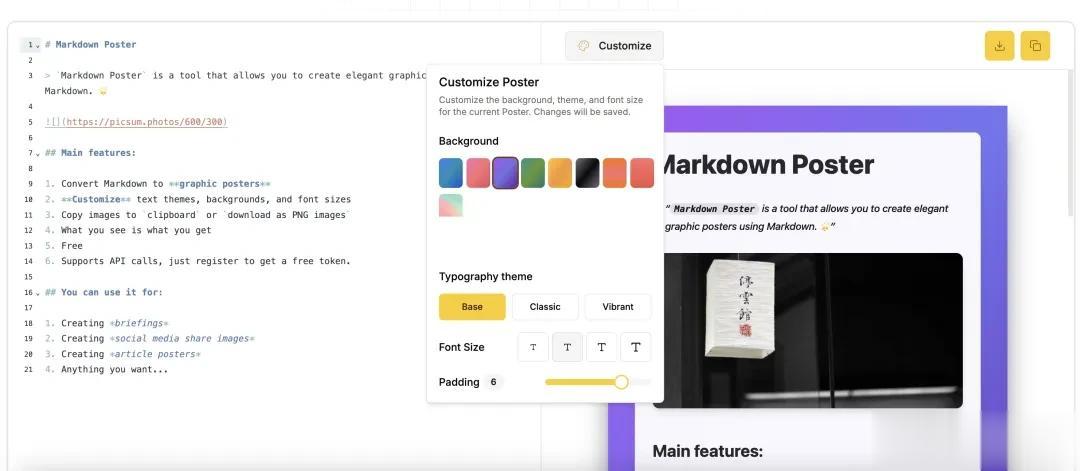Click 'Creating *social media share images*' line

149,338
